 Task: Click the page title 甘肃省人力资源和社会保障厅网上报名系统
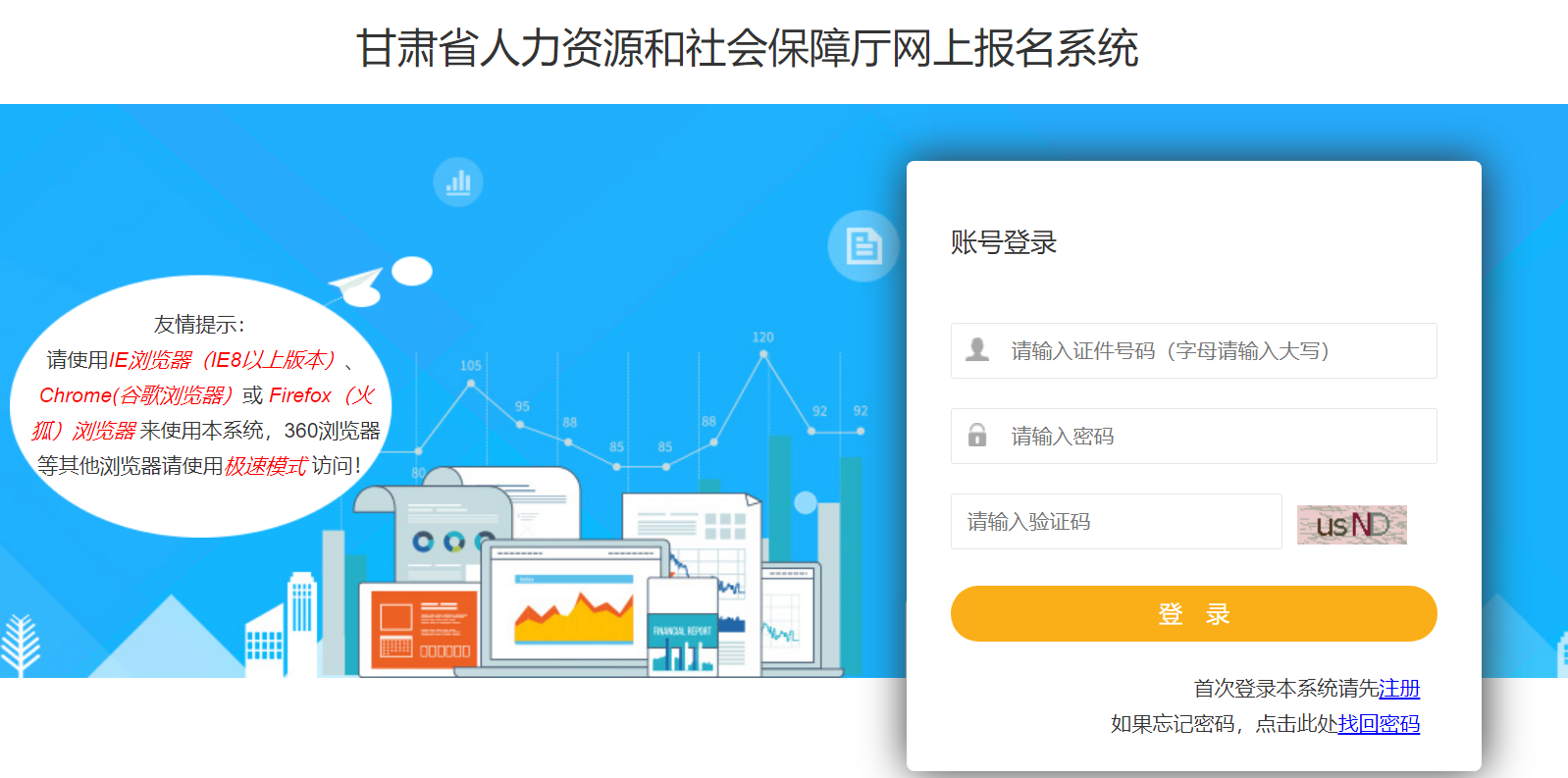[747, 48]
